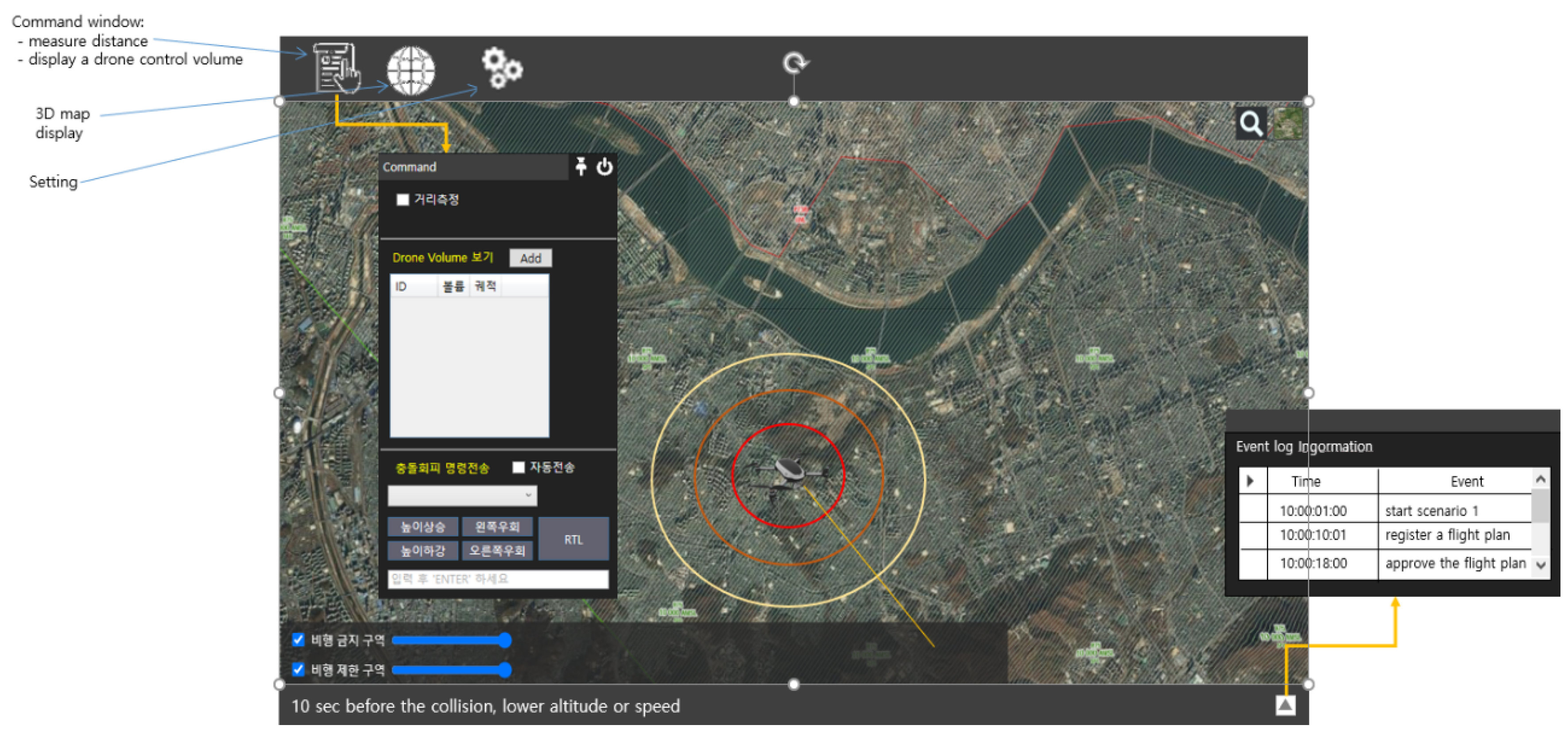Expand the event log row triangle
1568x733 pixels.
click(x=1250, y=481)
